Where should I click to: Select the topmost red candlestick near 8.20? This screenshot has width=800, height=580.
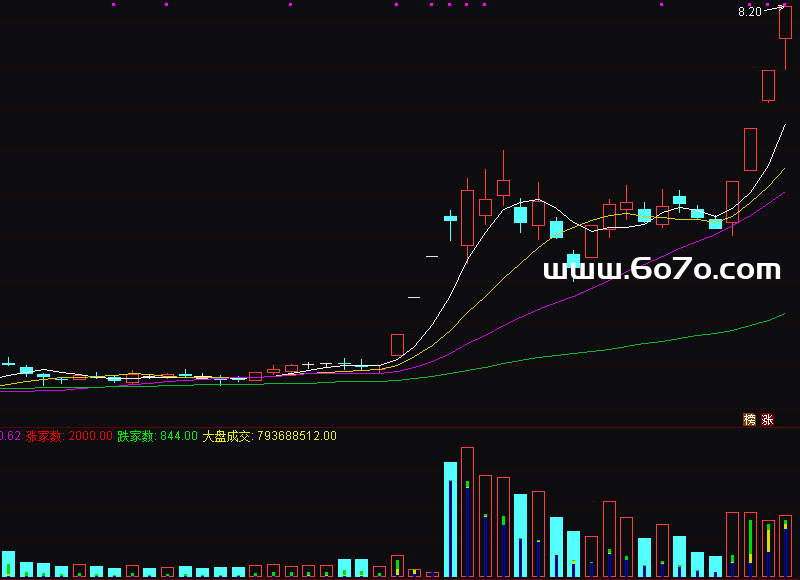(x=785, y=23)
